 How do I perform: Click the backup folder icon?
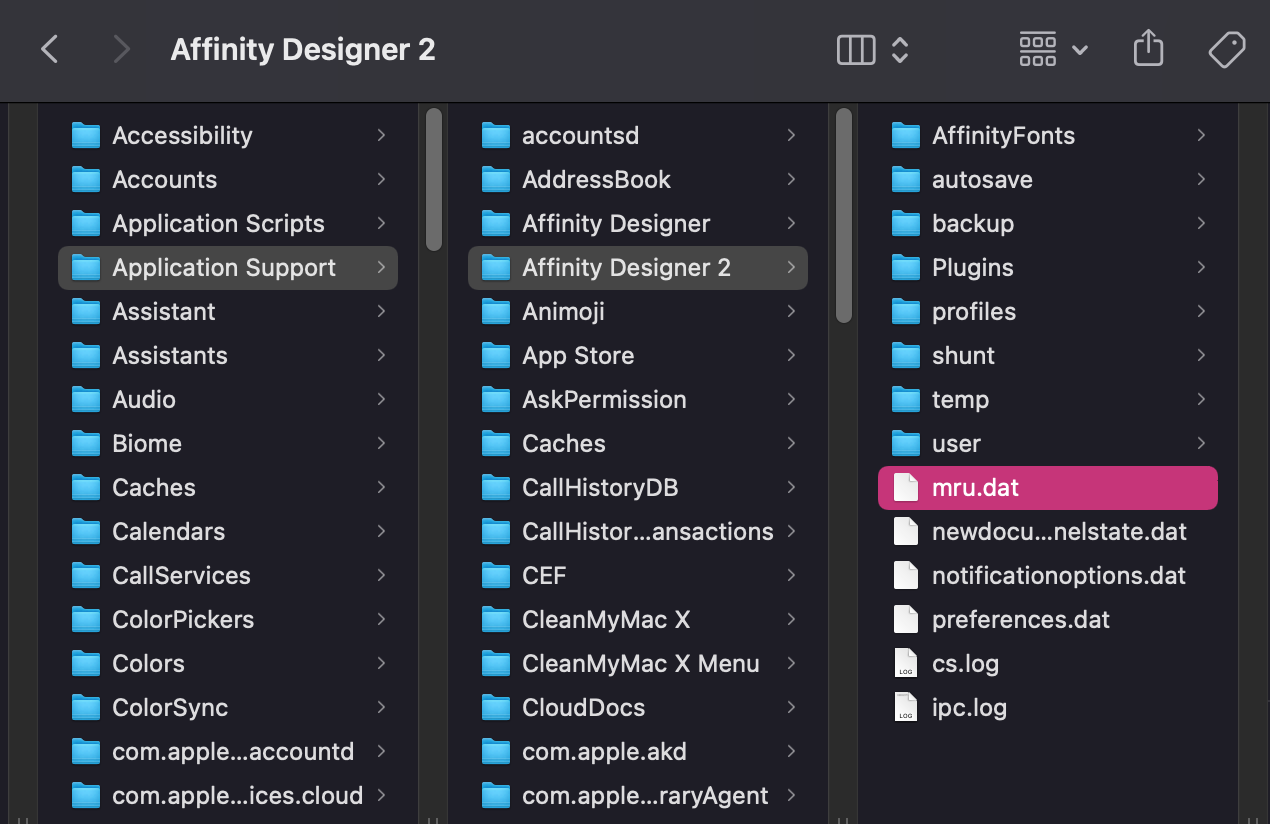[x=906, y=223]
